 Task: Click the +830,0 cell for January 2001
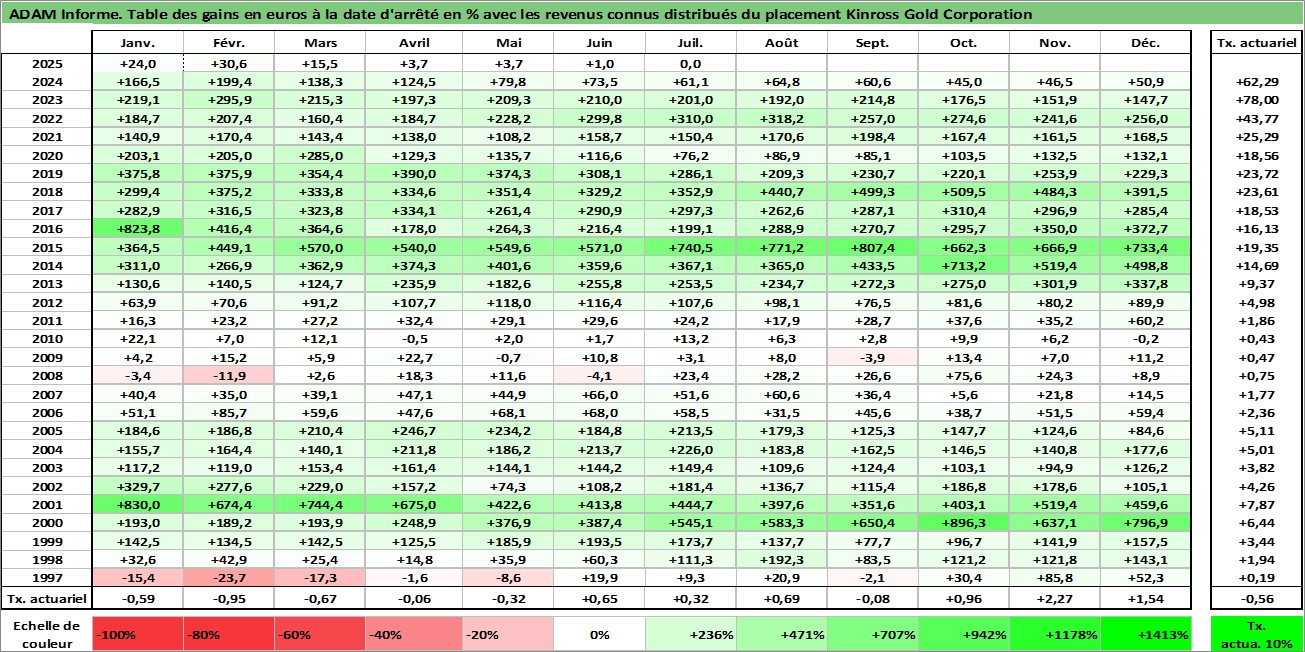pos(138,505)
